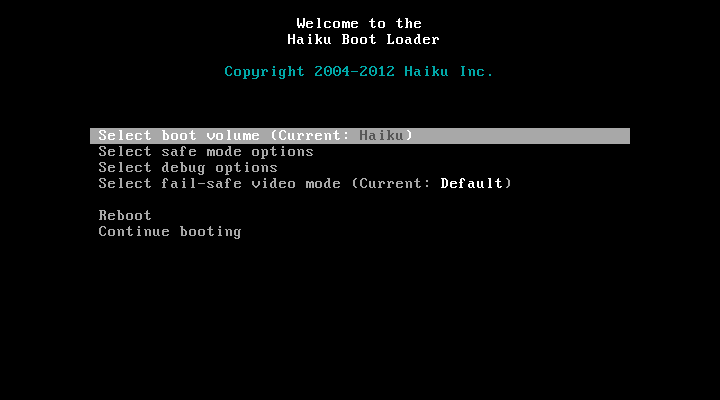
Task: Click the word Copyright in the cyan line
Action: [x=264, y=72]
